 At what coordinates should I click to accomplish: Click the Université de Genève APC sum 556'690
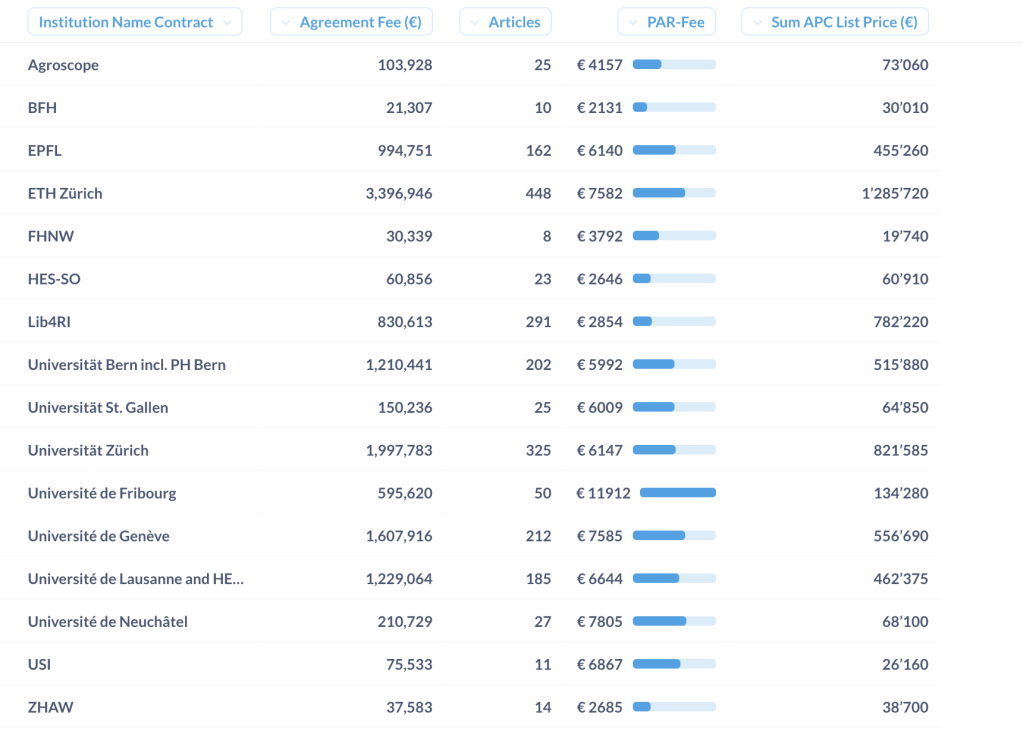coord(900,536)
